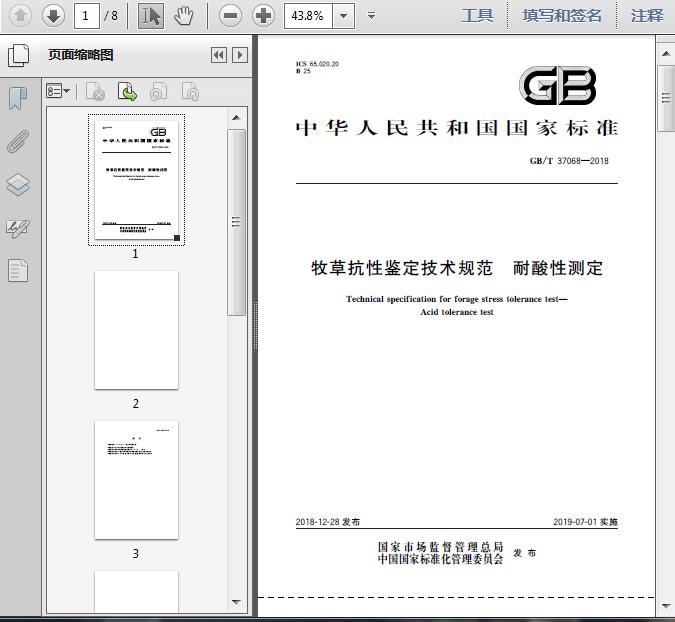Click the delete pages icon
675x622 pixels.
96,92
